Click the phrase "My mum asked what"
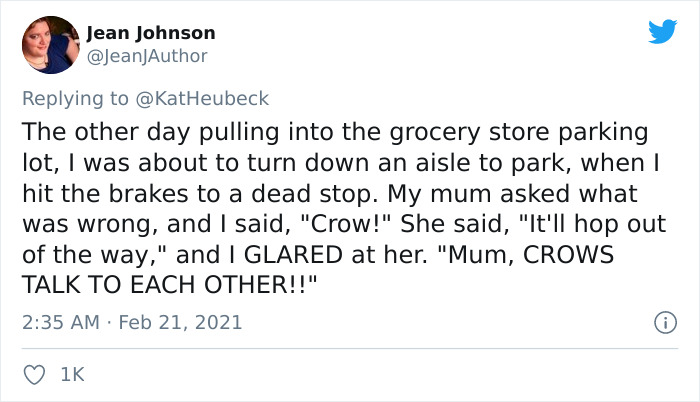The image size is (700, 402). [512, 194]
